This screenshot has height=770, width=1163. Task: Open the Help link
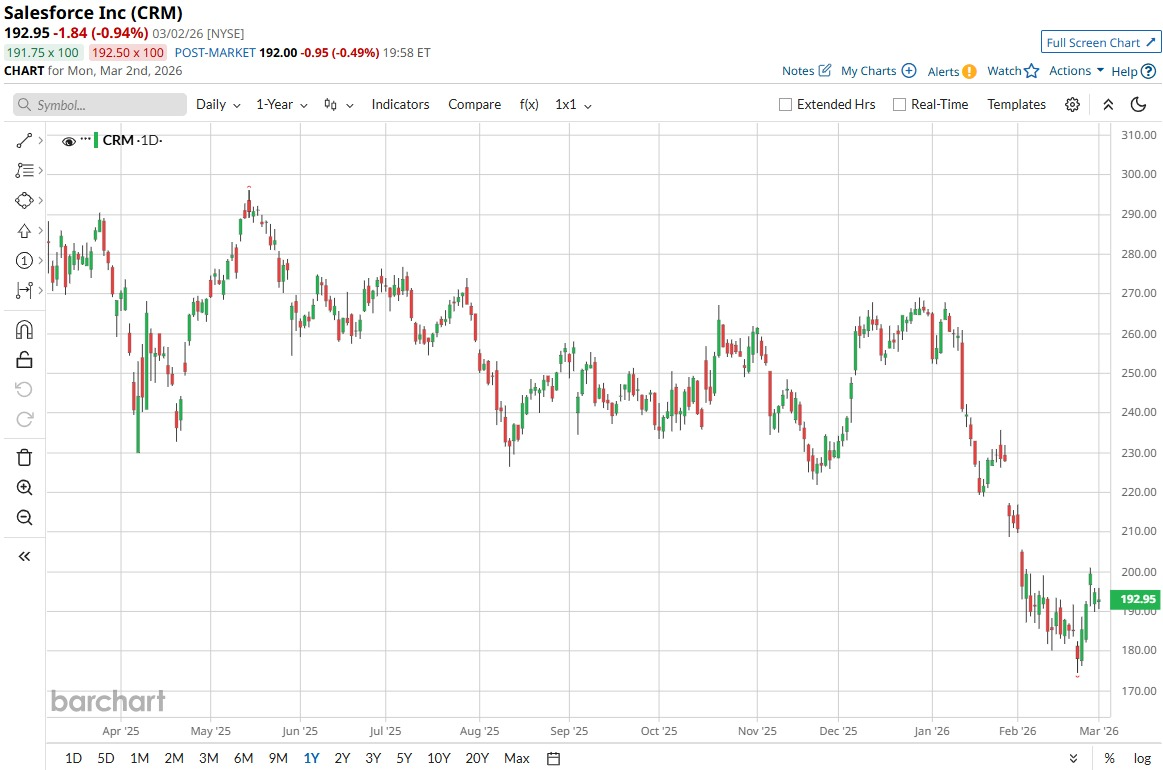click(1133, 71)
